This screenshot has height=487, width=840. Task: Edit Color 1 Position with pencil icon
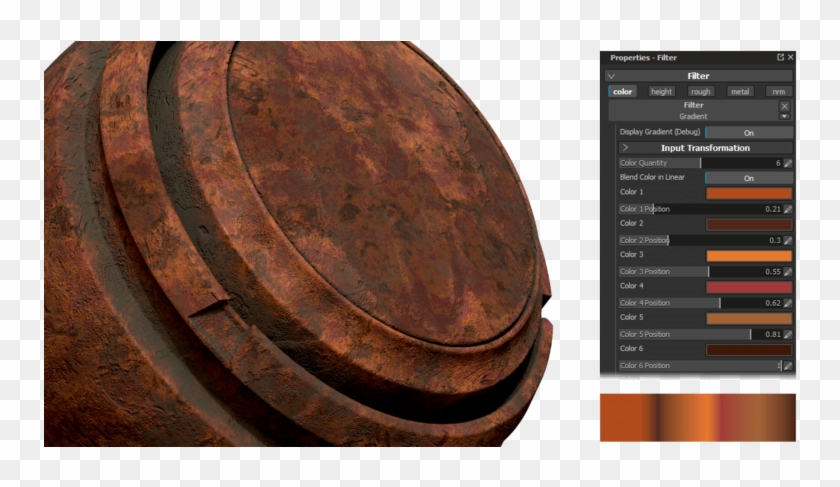pos(788,209)
